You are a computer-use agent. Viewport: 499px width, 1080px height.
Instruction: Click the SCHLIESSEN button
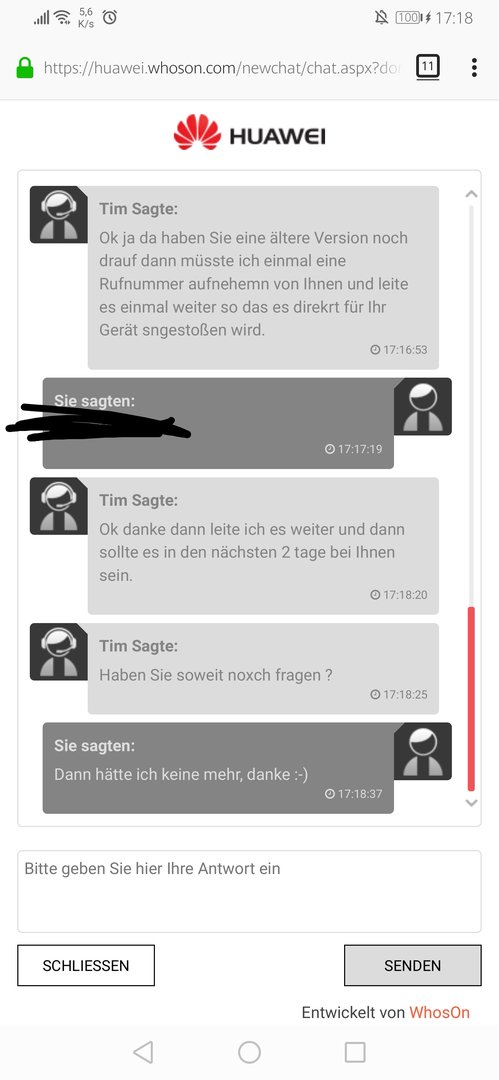86,966
